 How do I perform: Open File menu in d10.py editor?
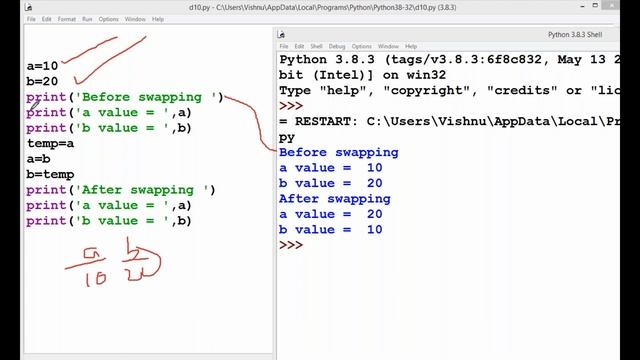point(31,19)
